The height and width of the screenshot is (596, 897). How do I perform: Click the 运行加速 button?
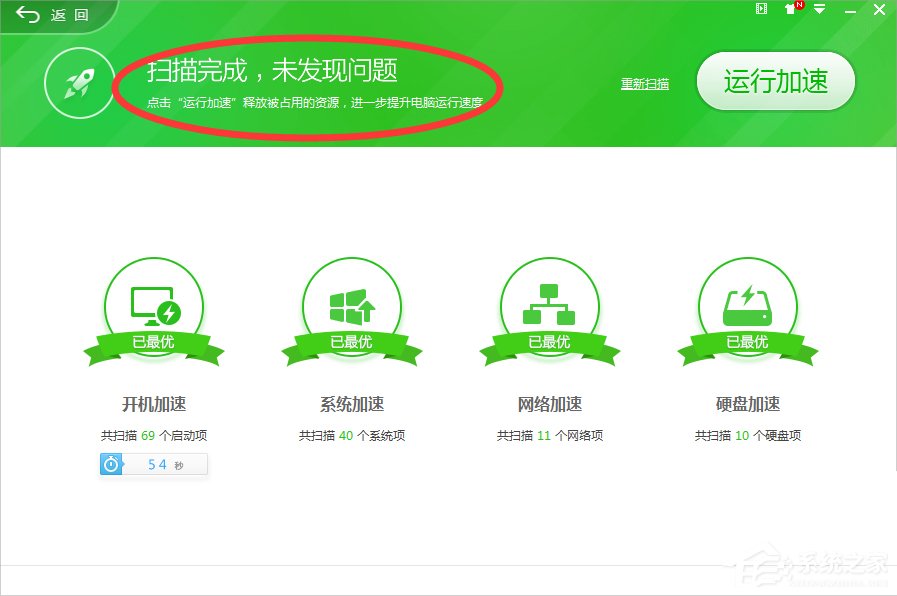[x=776, y=82]
